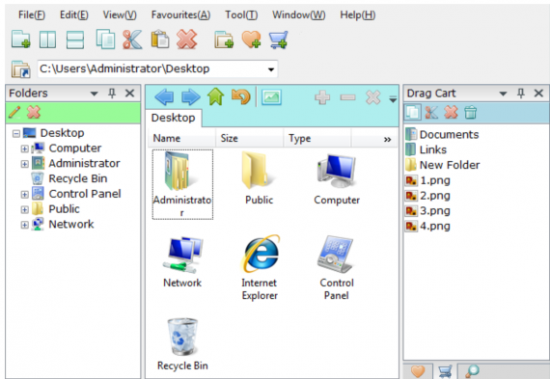Image resolution: width=550 pixels, height=379 pixels.
Task: Click the red Delete X in main toolbar
Action: pyautogui.click(x=187, y=39)
